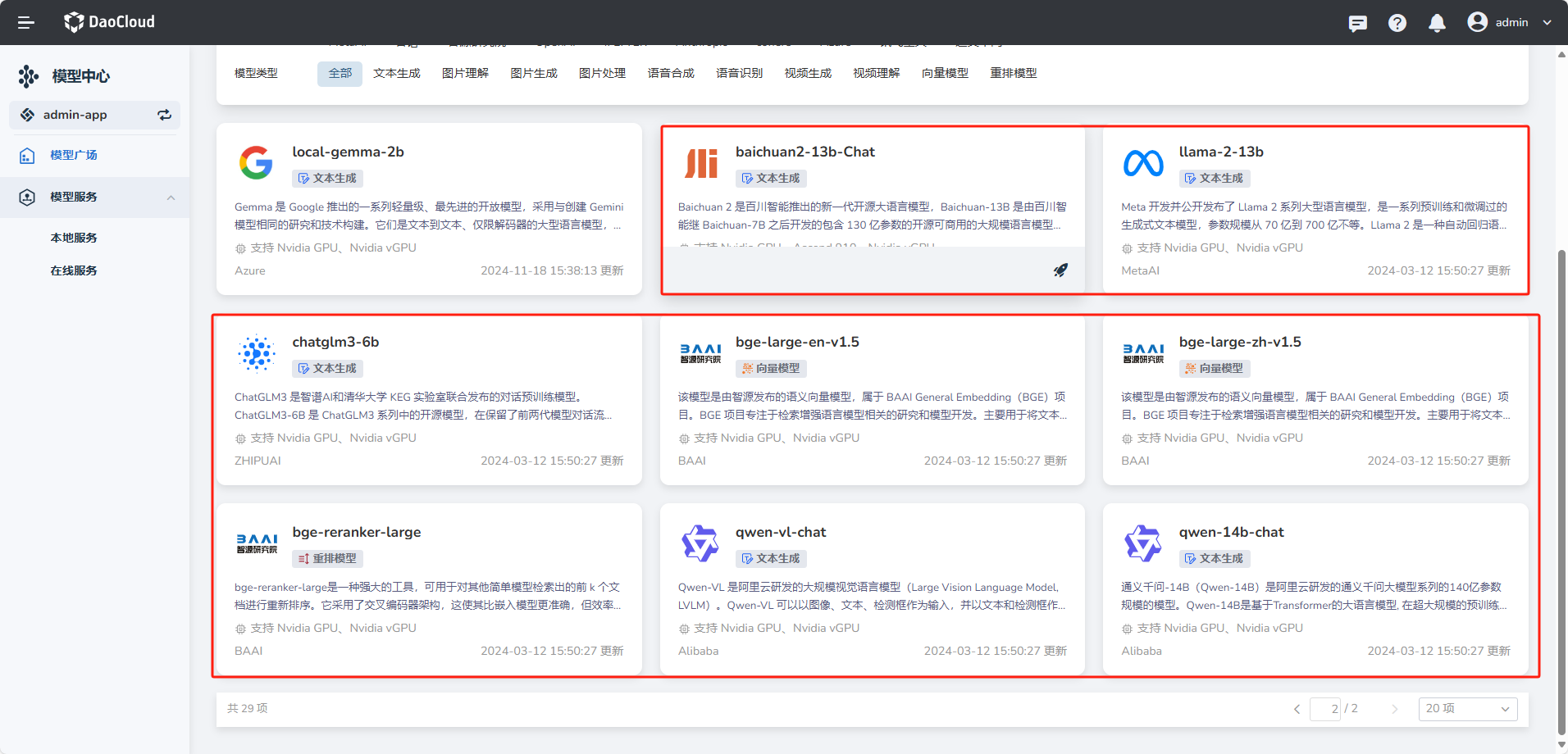Filter models by 视频生成
This screenshot has width=1568, height=754.
[x=808, y=73]
